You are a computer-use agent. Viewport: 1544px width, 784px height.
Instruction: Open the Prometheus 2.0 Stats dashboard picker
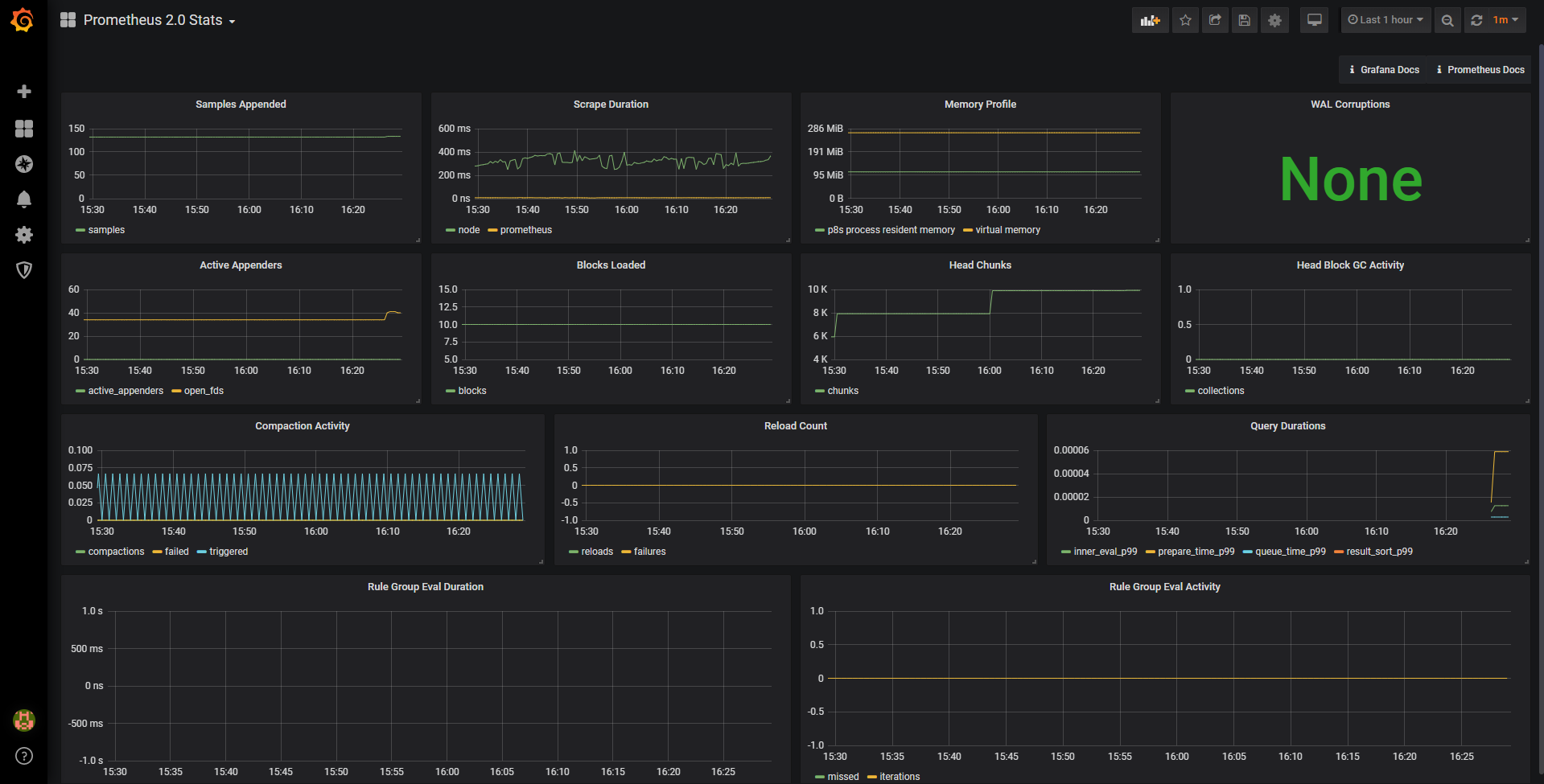[159, 20]
